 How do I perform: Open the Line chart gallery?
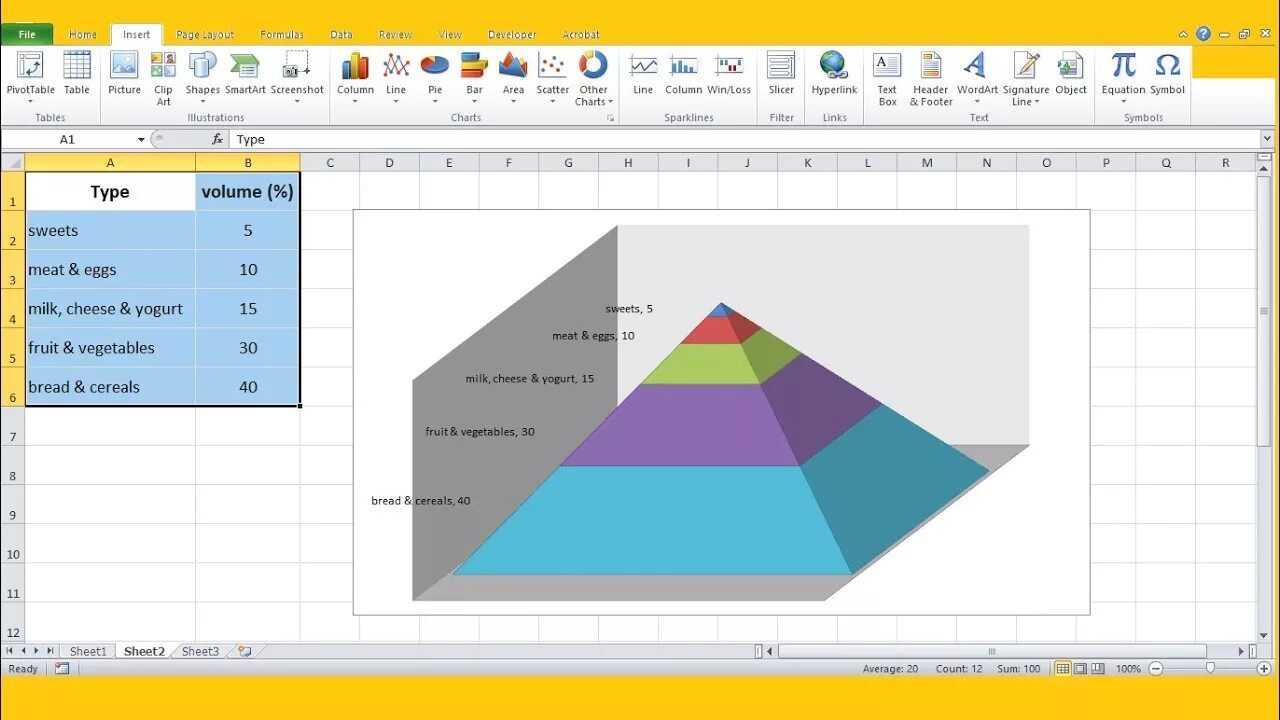tap(396, 77)
